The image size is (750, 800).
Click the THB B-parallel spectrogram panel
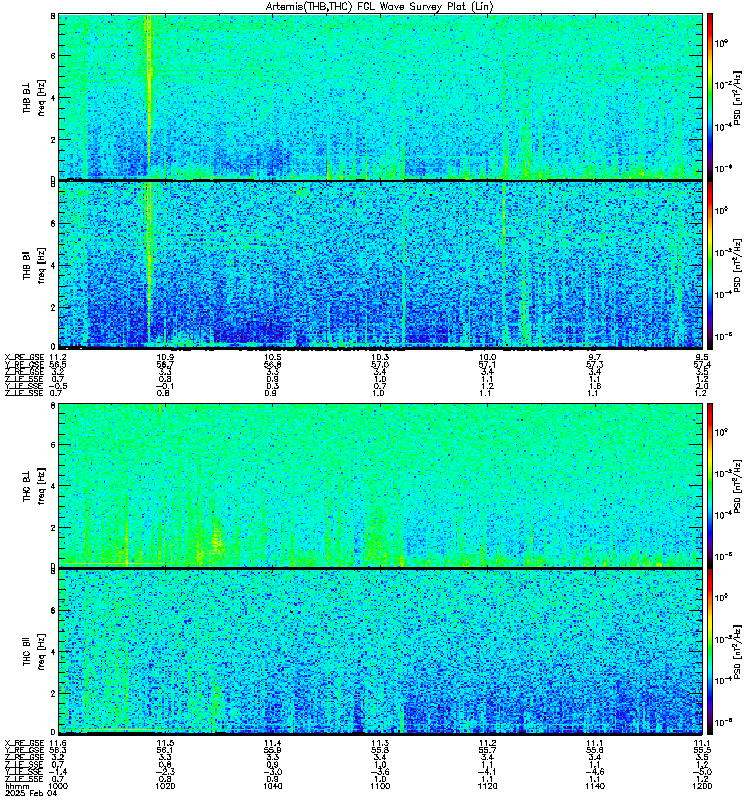click(381, 265)
